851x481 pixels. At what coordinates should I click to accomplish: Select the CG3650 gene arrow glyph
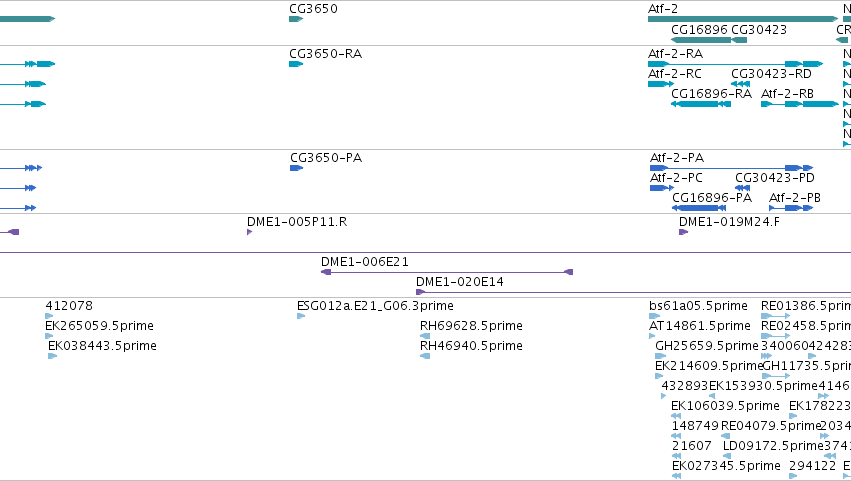click(x=296, y=19)
